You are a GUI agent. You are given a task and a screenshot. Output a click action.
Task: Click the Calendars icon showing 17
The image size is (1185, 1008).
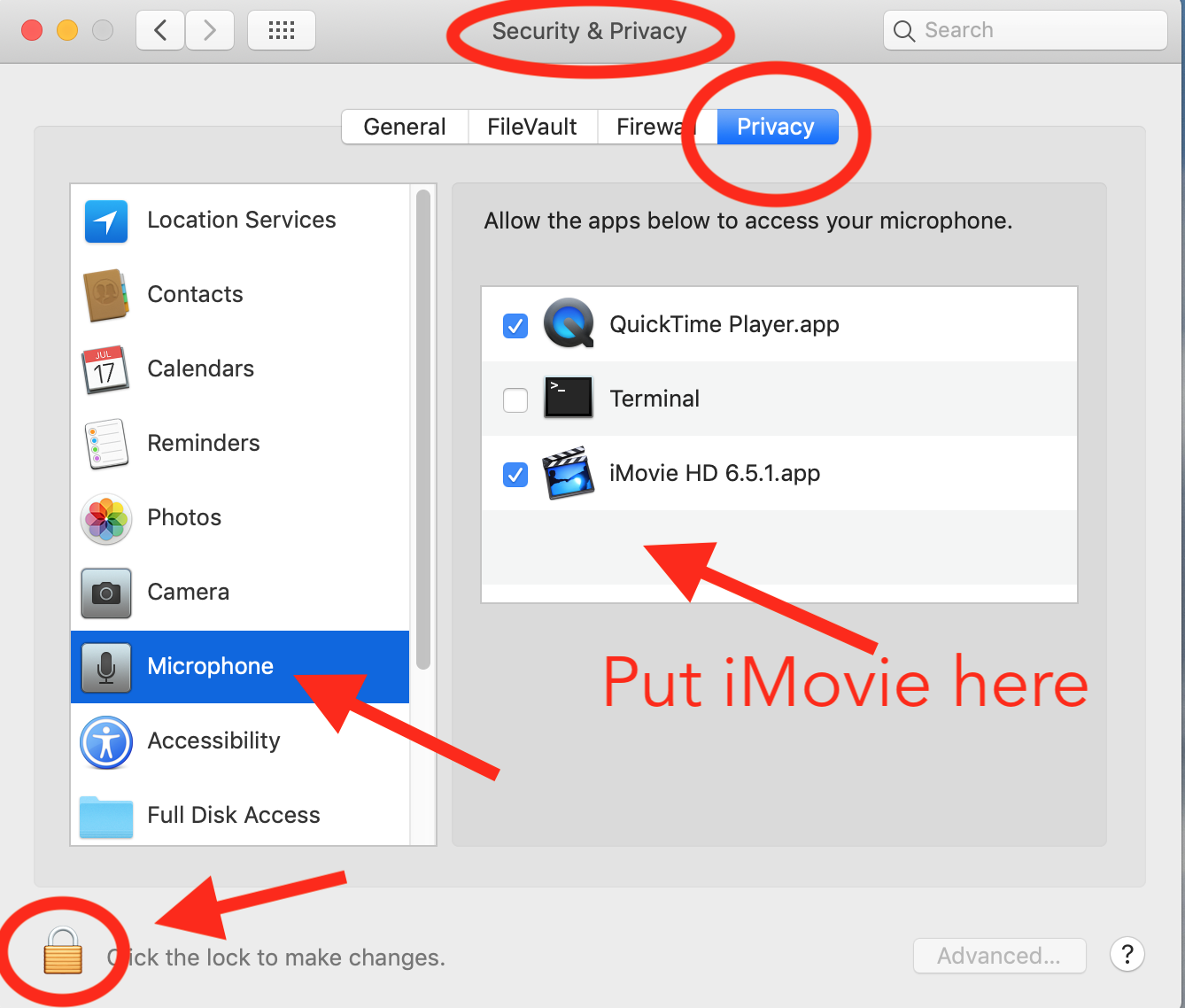point(105,369)
